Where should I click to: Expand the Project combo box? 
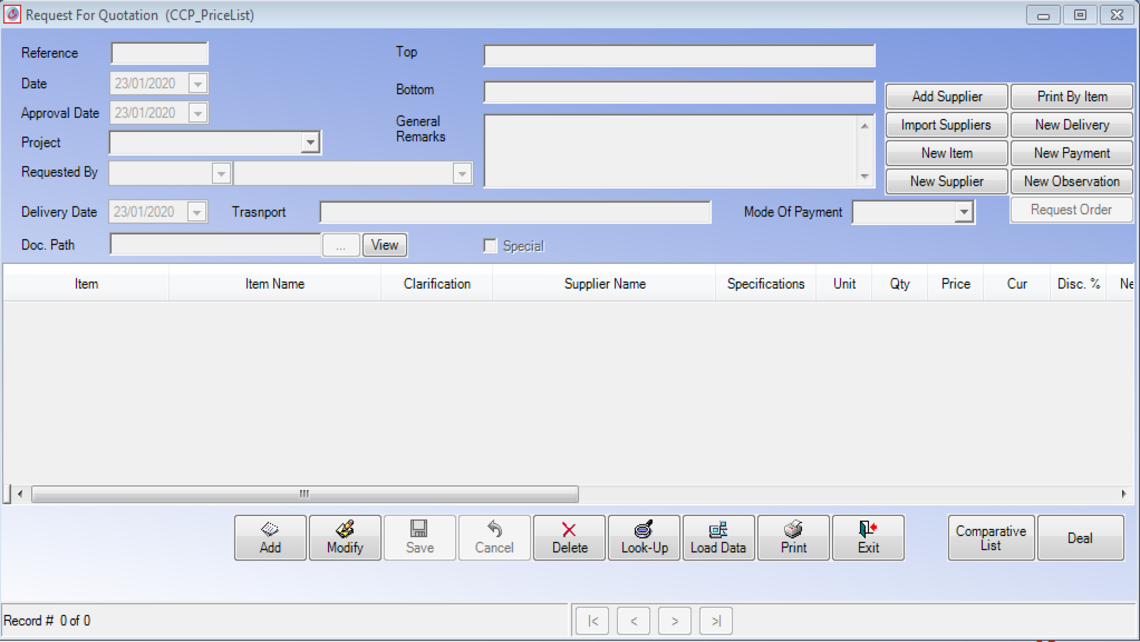(x=310, y=143)
